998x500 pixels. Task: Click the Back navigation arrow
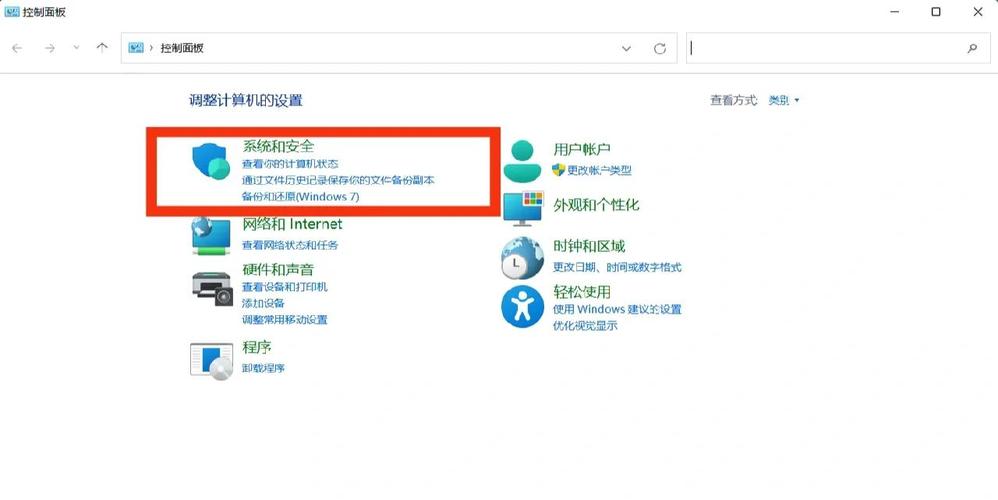click(17, 48)
